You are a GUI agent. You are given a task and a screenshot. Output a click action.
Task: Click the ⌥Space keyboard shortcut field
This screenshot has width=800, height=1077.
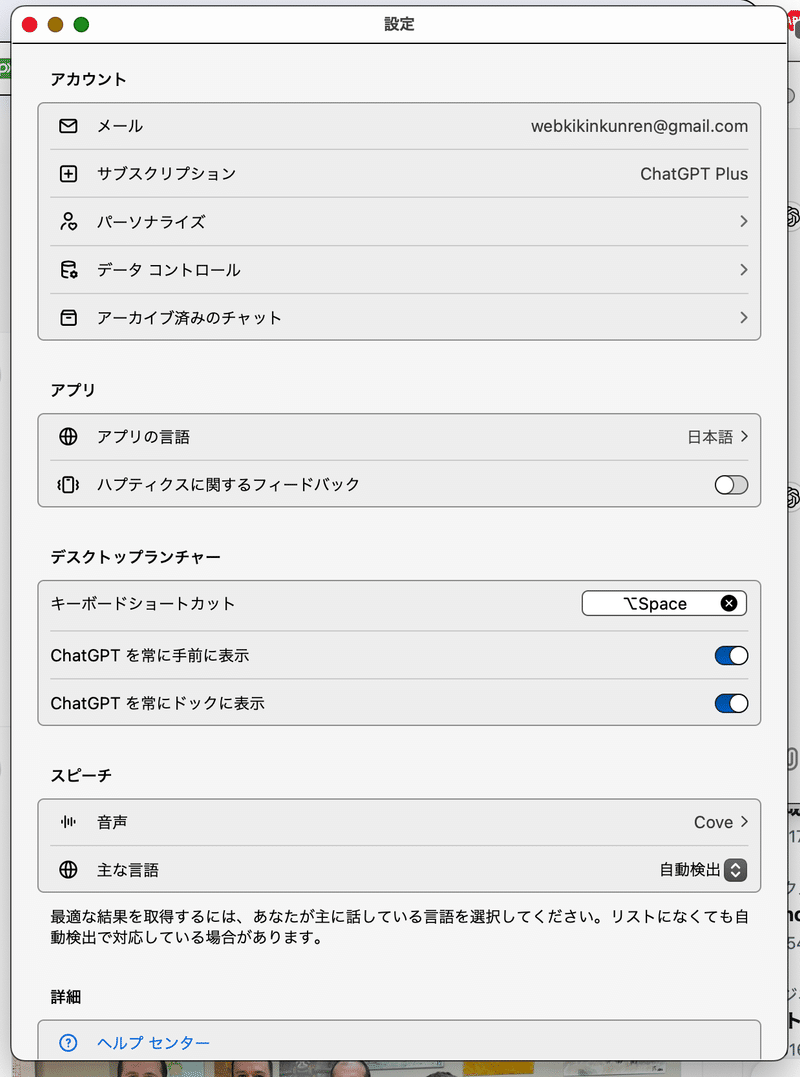pyautogui.click(x=664, y=603)
